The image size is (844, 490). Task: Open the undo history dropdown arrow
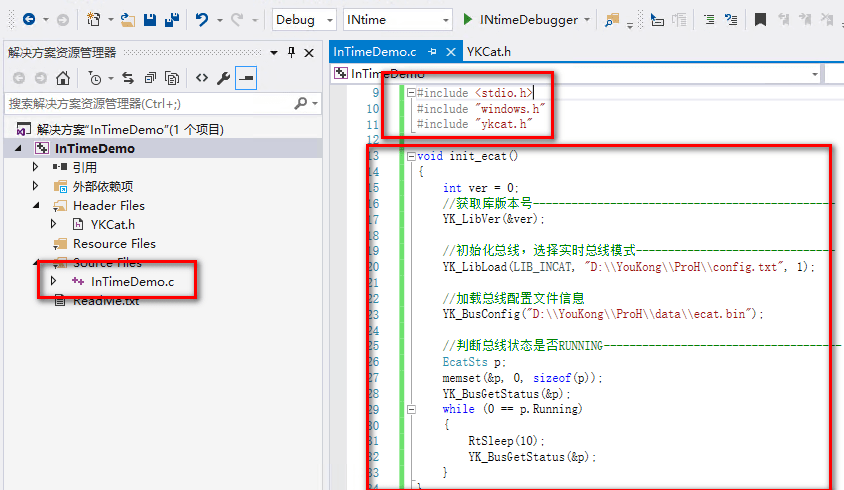[220, 20]
